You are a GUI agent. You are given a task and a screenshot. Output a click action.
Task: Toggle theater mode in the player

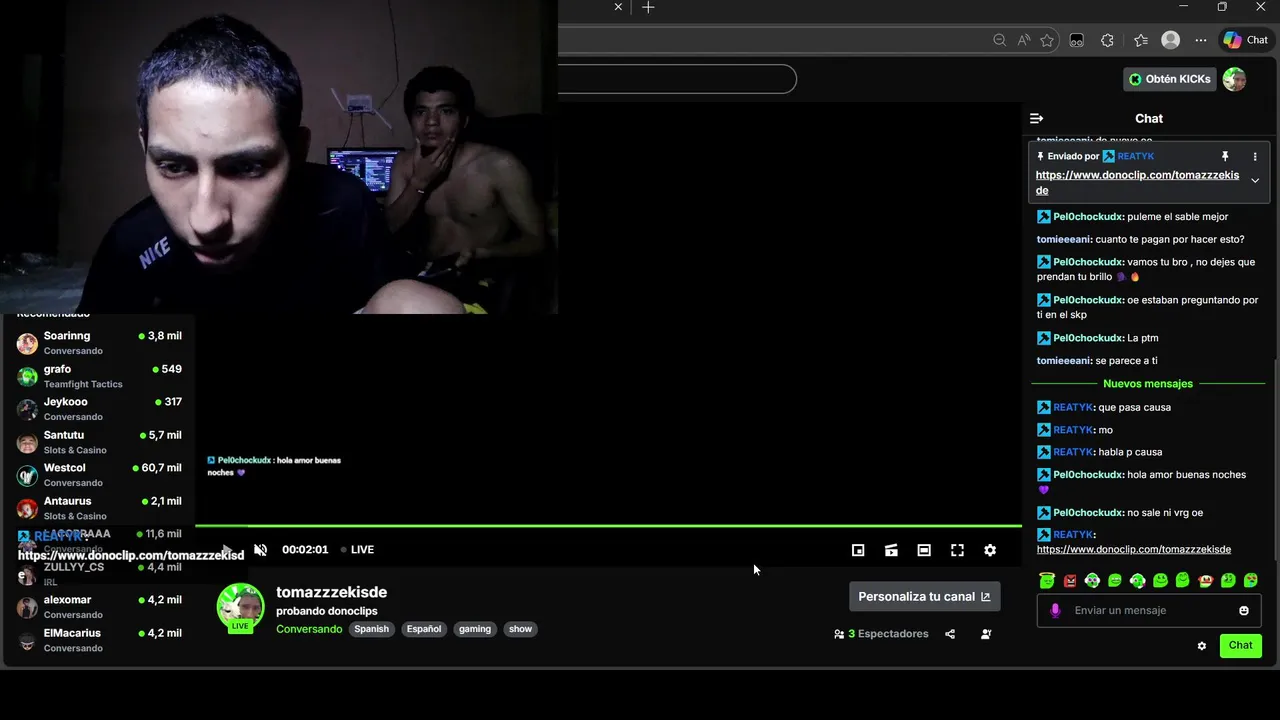click(924, 550)
